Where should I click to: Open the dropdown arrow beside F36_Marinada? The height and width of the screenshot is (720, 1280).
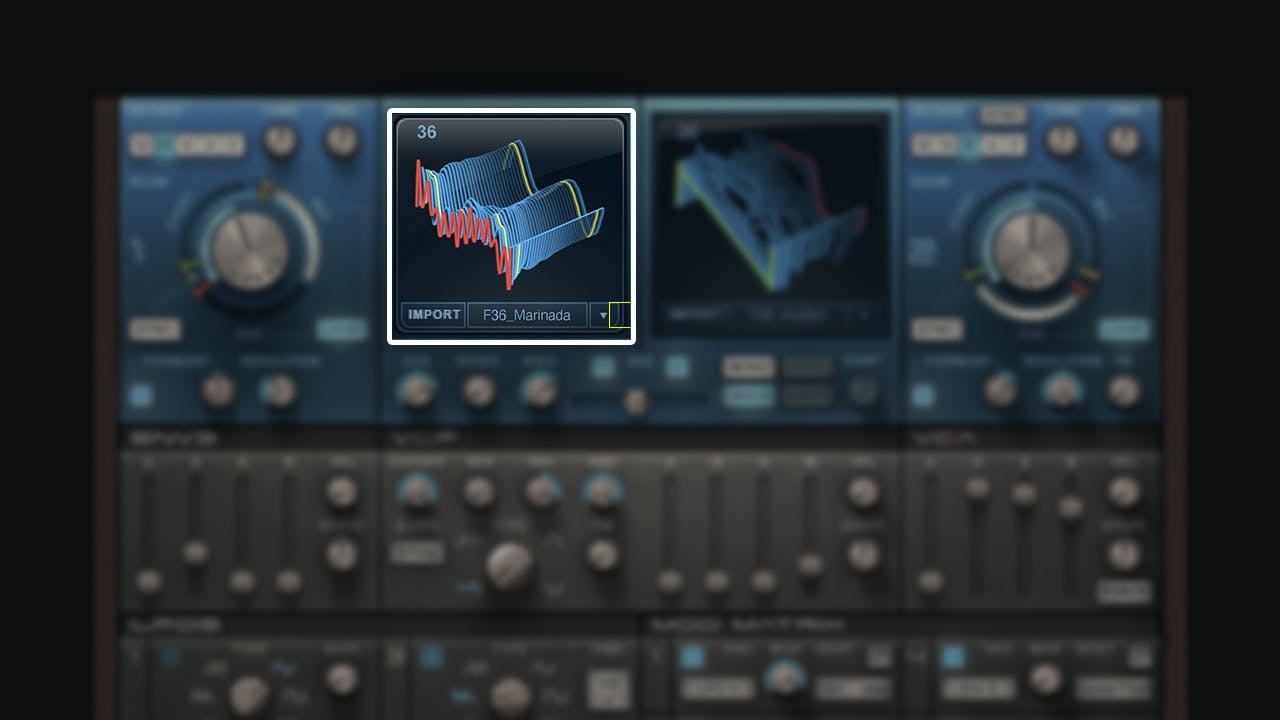pos(603,315)
